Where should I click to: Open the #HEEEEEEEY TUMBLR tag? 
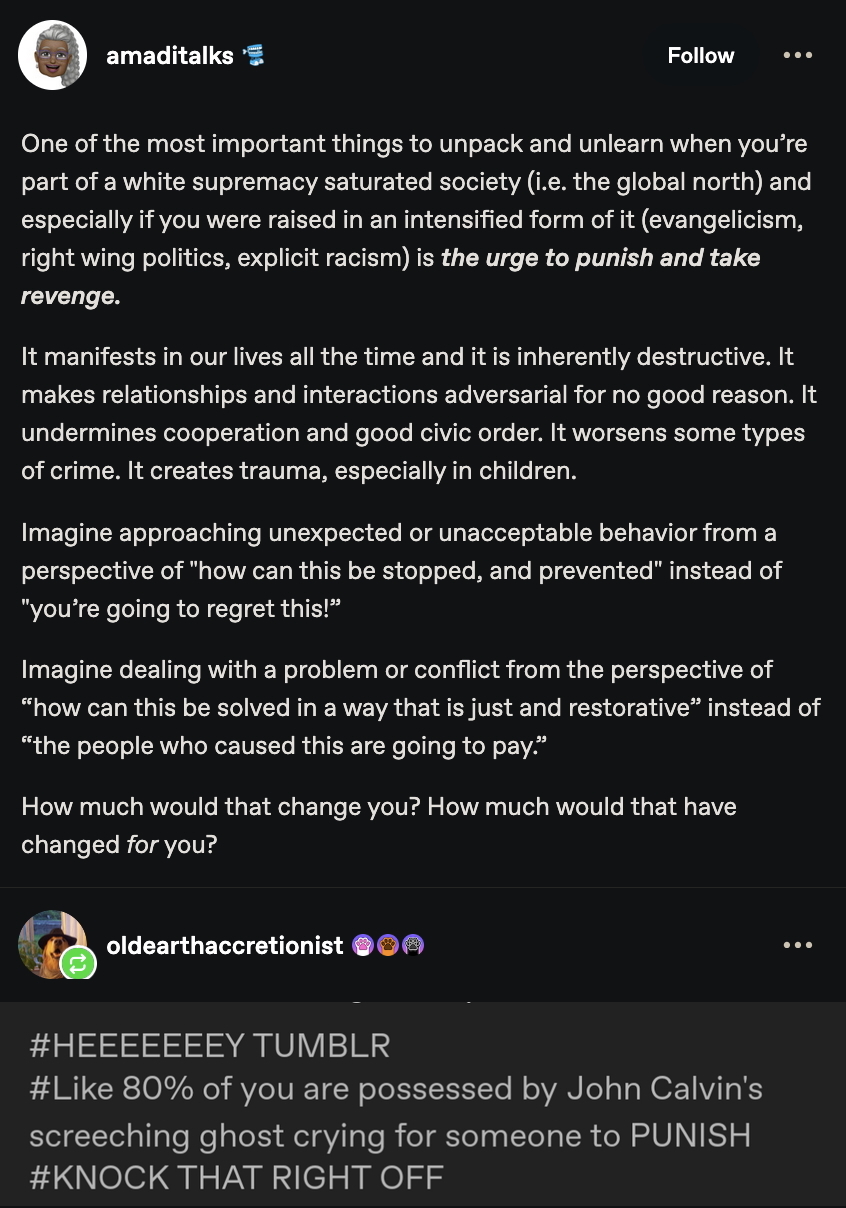210,1046
